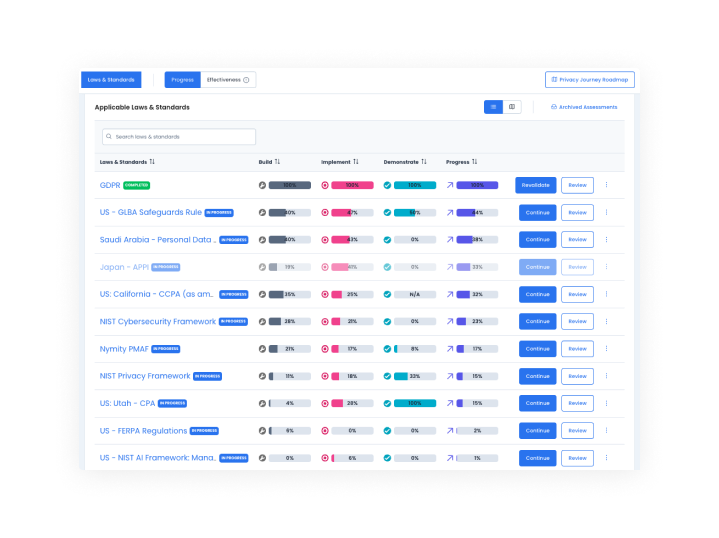Click the GDPR Build wrench icon
The image size is (719, 538).
coord(262,185)
